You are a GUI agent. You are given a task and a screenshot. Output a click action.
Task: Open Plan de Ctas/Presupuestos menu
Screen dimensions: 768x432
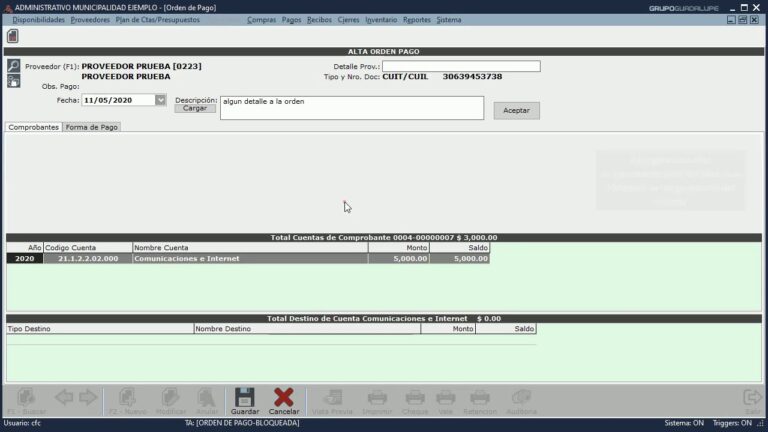pos(158,20)
